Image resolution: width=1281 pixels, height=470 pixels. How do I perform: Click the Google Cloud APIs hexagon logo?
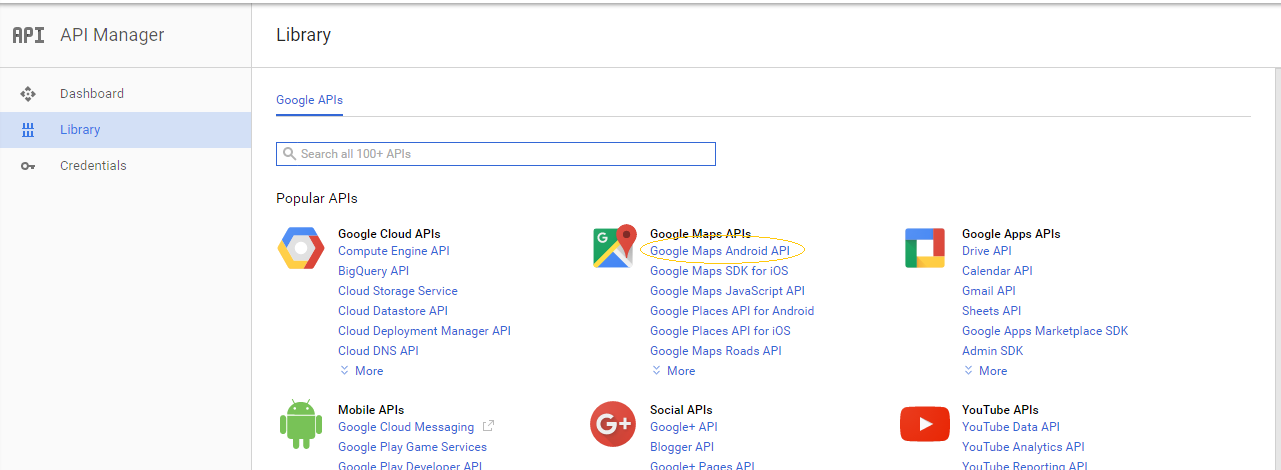coord(301,249)
